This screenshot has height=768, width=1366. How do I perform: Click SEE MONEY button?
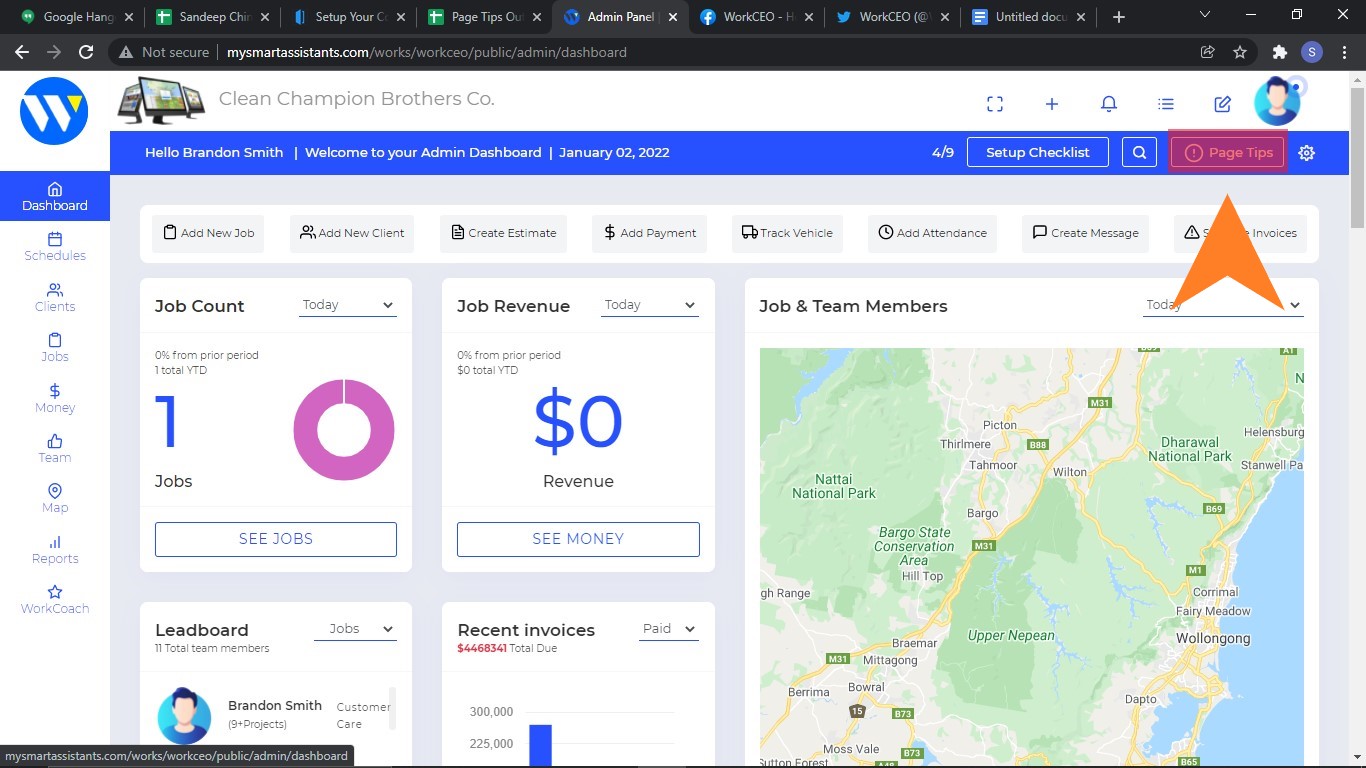click(578, 539)
